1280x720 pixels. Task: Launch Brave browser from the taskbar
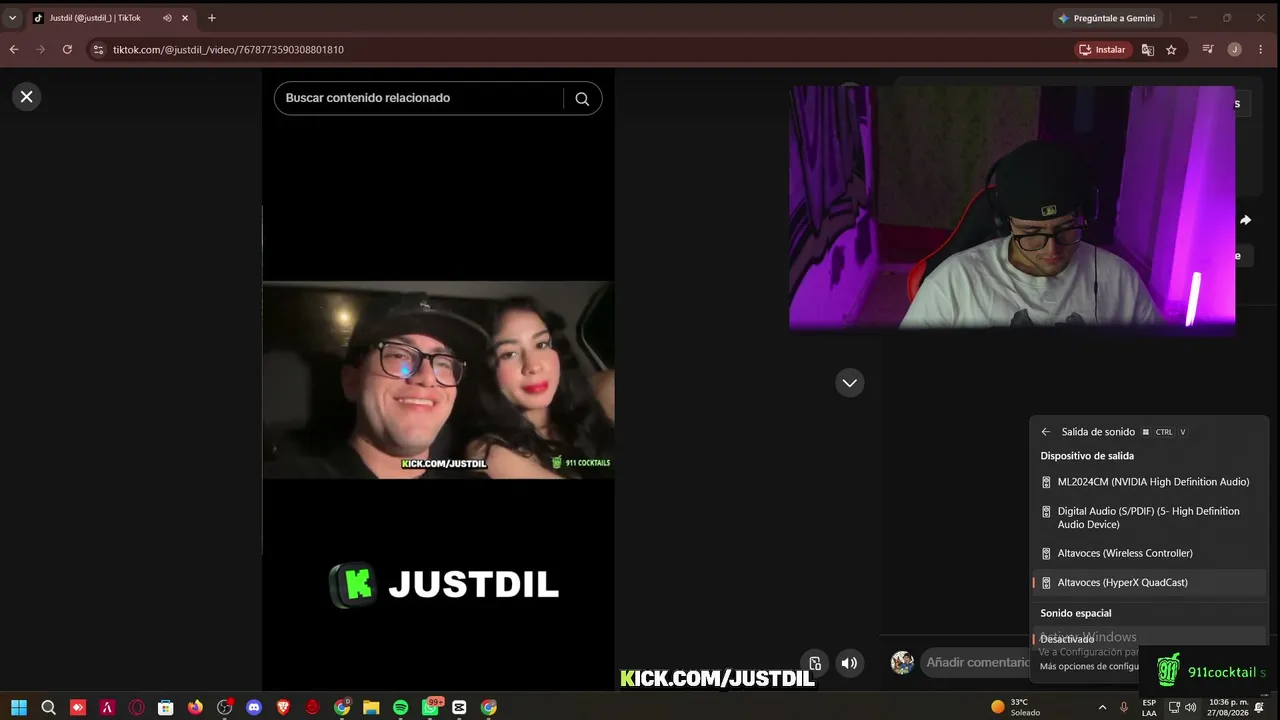pyautogui.click(x=283, y=707)
